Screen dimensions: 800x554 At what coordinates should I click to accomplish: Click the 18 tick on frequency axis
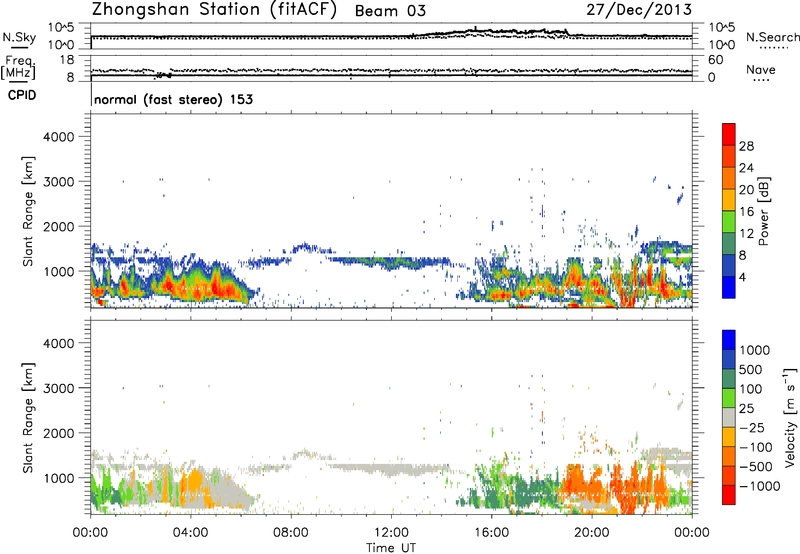click(x=68, y=60)
